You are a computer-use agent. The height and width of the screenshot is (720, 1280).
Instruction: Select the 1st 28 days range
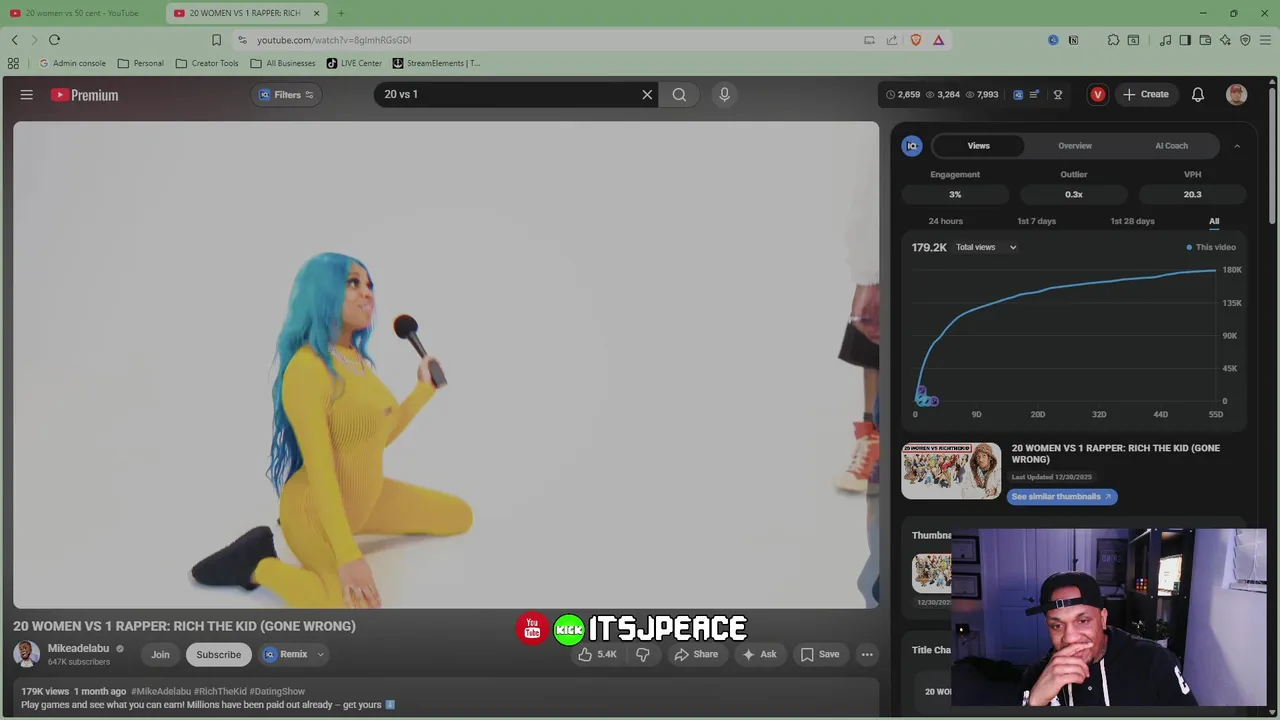tap(1132, 221)
